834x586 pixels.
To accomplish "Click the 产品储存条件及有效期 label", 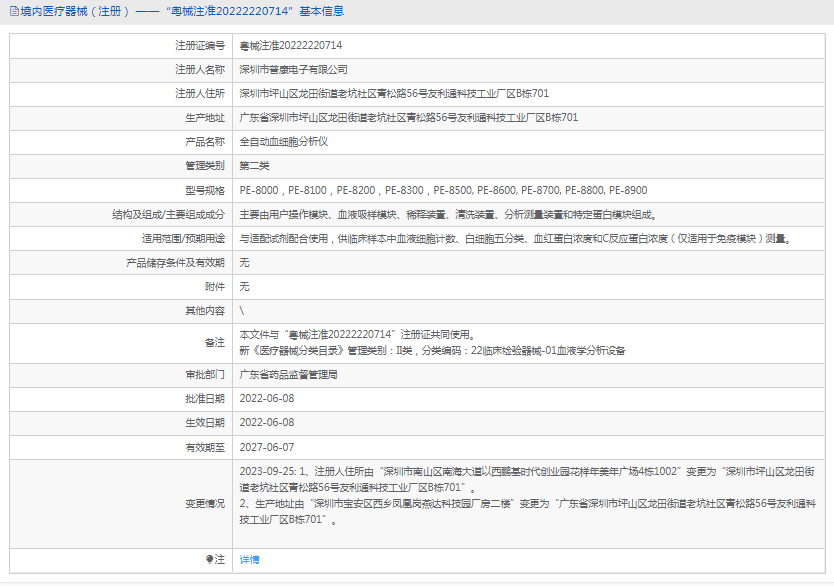I will pos(176,263).
